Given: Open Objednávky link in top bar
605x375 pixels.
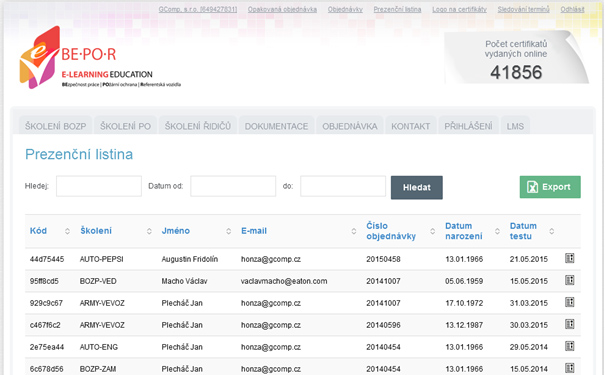Looking at the screenshot, I should pyautogui.click(x=345, y=9).
